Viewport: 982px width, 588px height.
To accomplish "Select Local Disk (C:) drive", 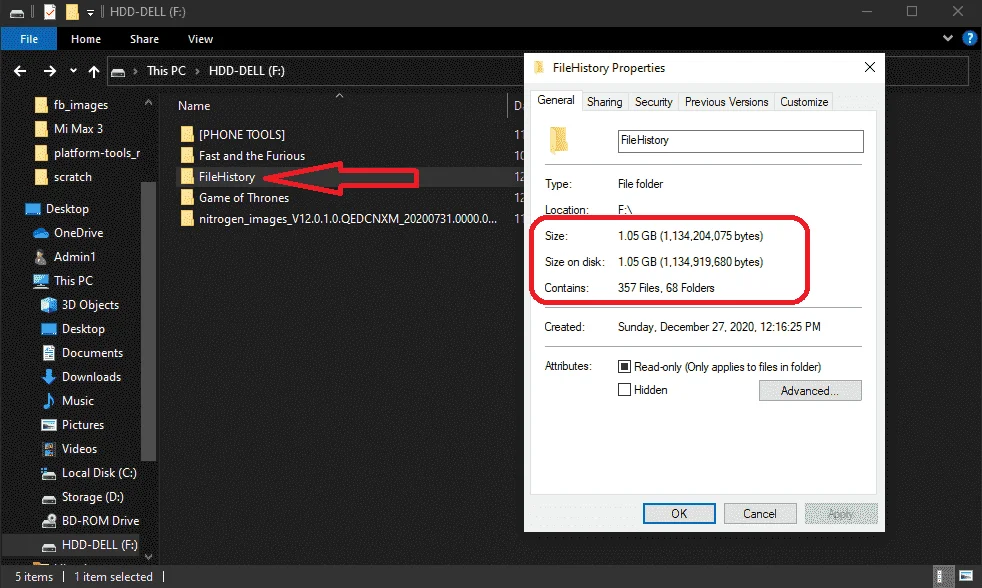I will [99, 473].
